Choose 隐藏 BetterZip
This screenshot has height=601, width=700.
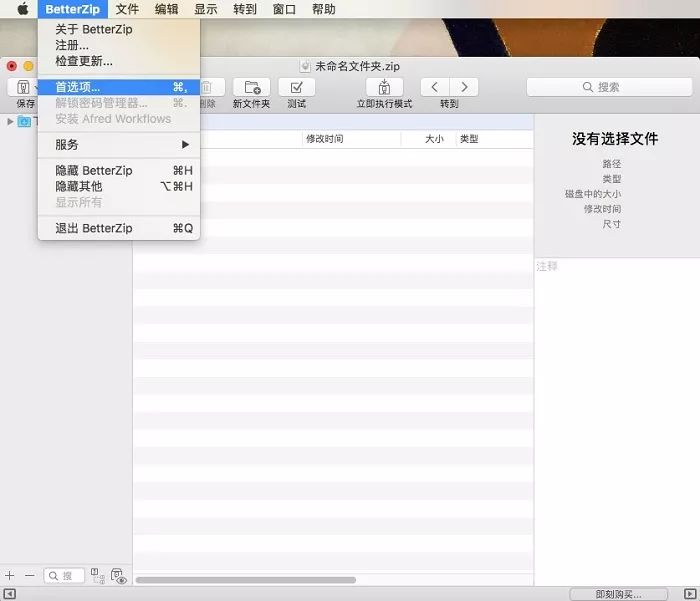(x=119, y=171)
